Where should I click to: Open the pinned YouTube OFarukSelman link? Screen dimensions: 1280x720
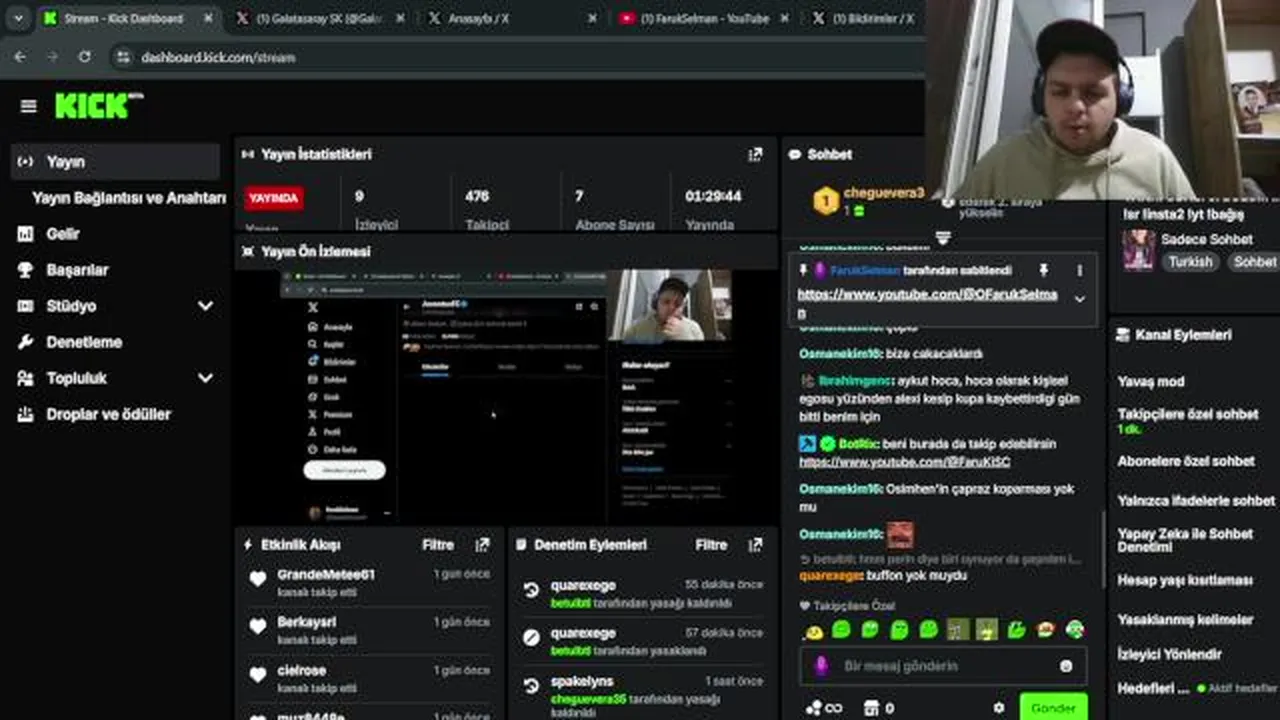coord(927,303)
